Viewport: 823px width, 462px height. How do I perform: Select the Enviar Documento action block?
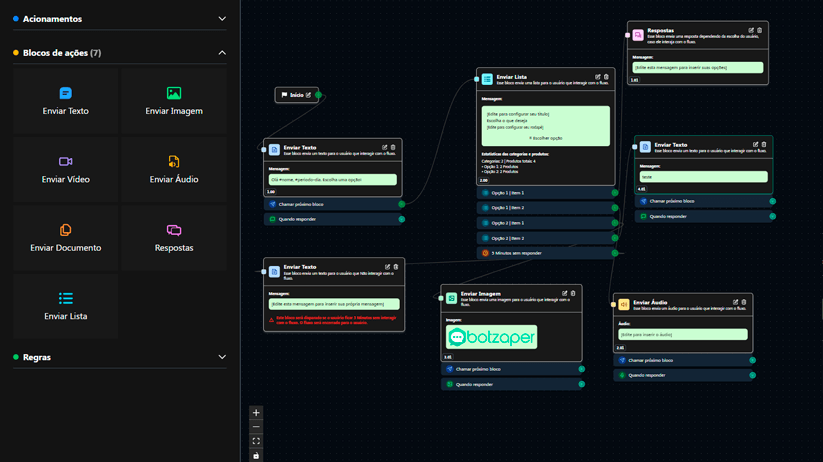coord(66,238)
